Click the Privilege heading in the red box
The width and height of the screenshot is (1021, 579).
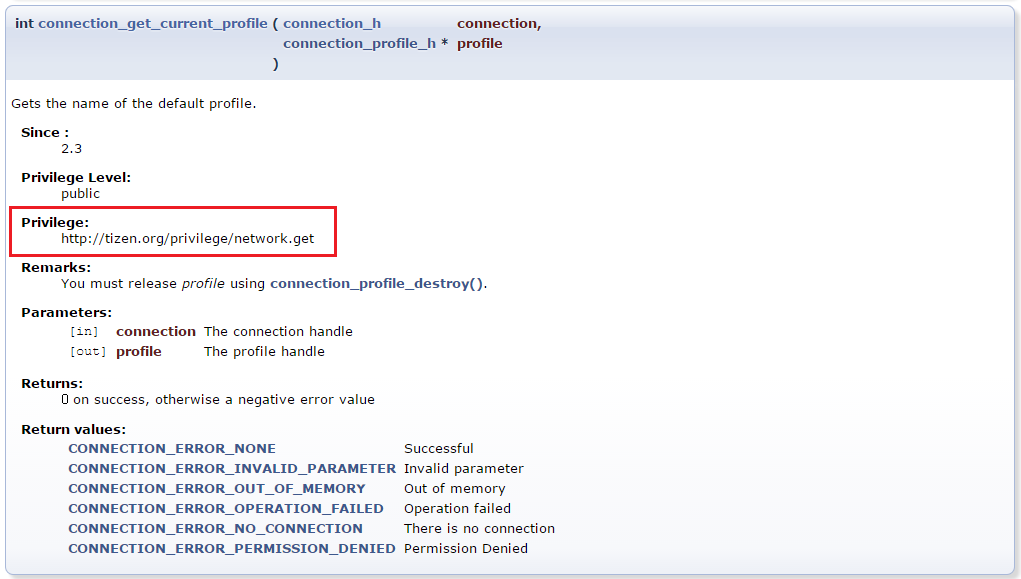55,222
